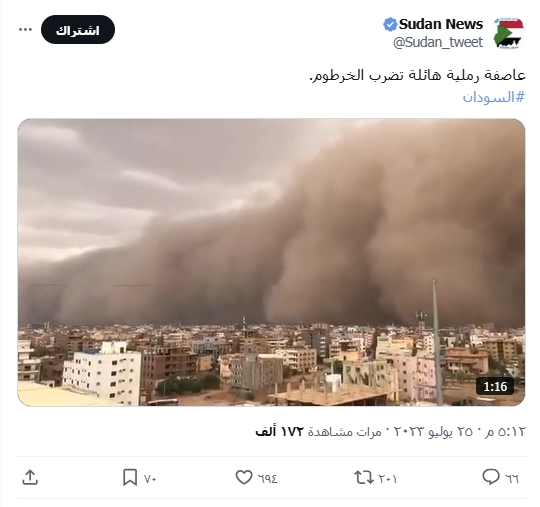Open the Sudan News profile name

pos(441,24)
